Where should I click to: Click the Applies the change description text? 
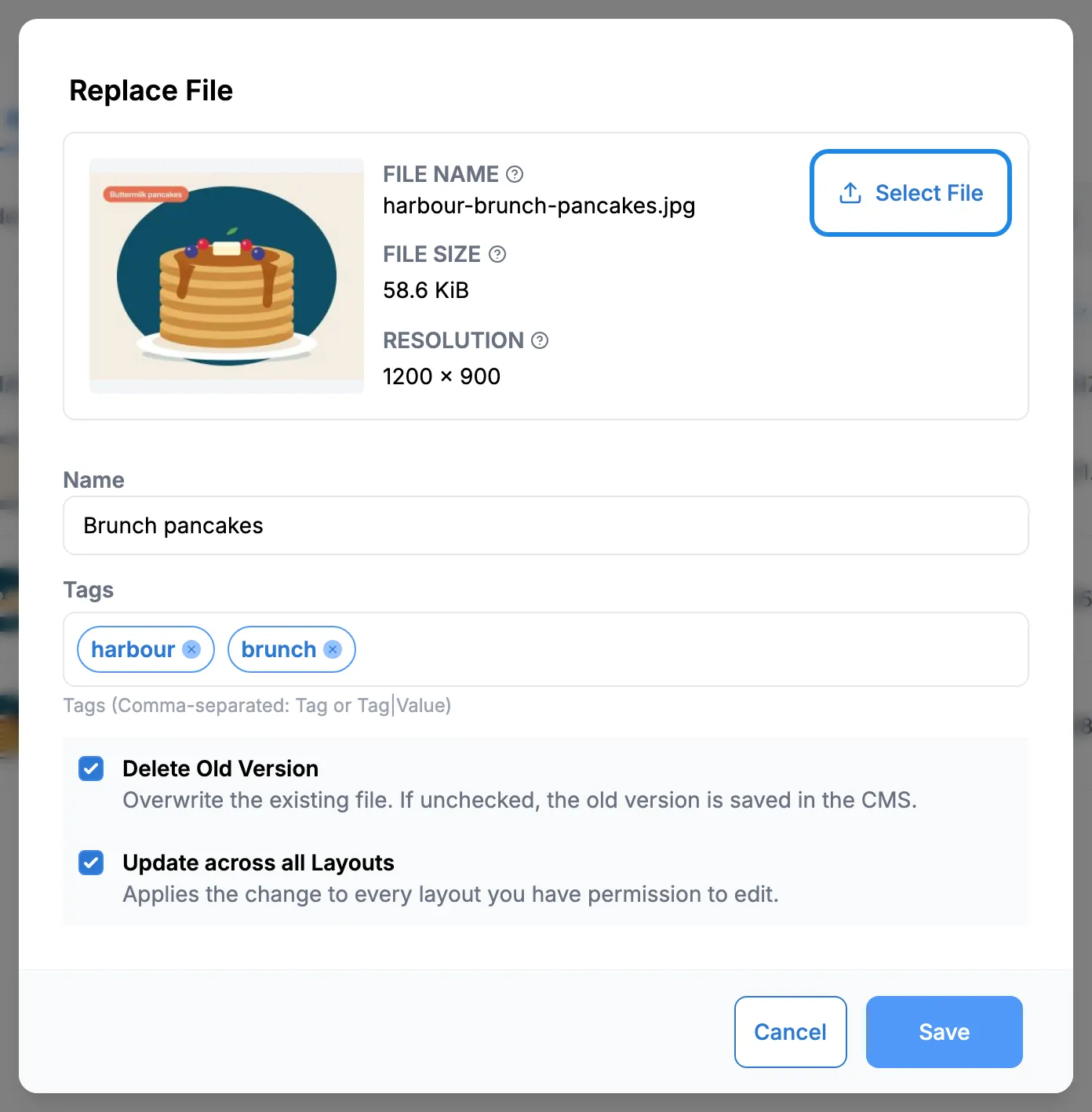(x=450, y=894)
